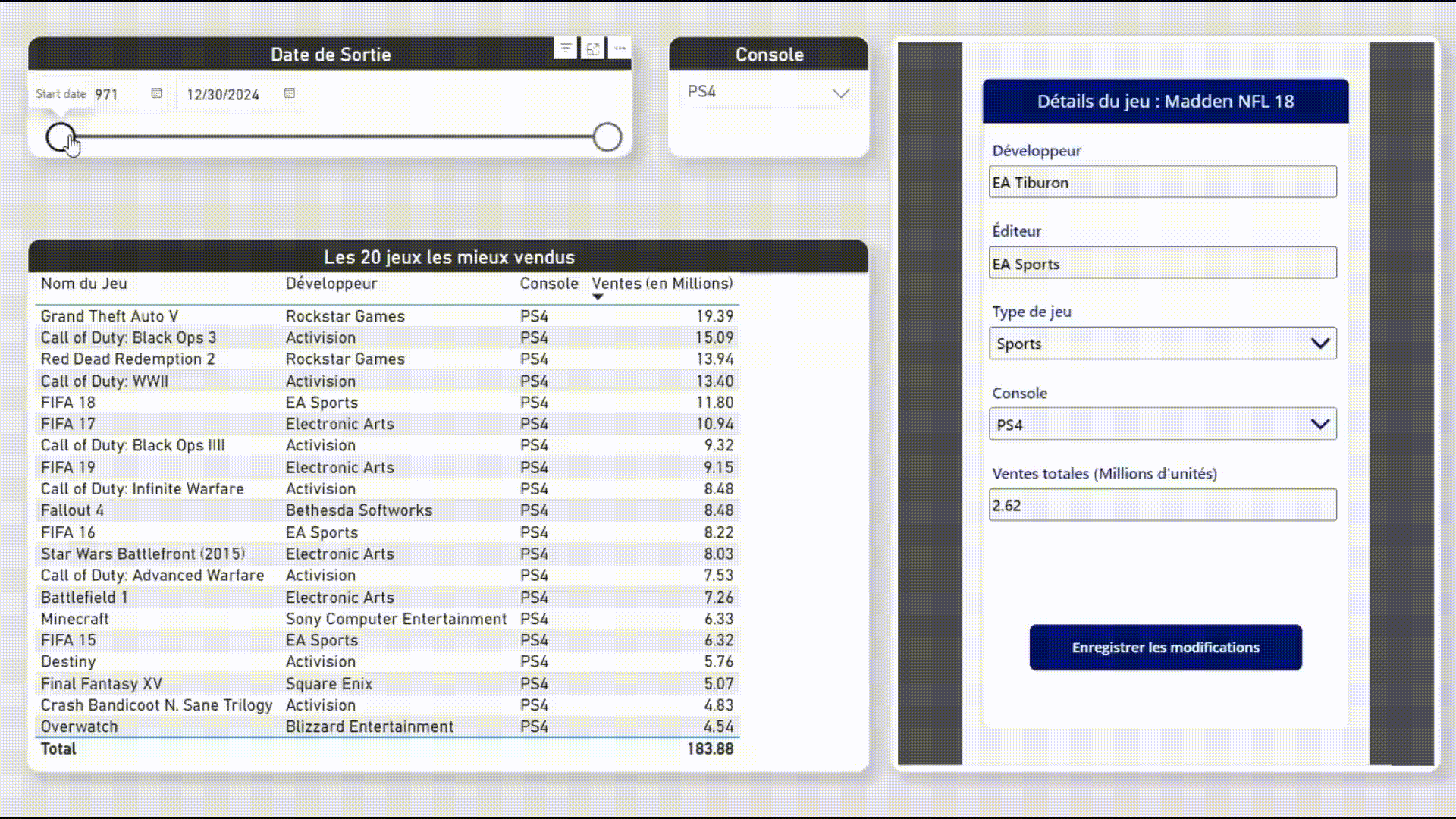
Task: Sort by the Console column header
Action: [x=549, y=284]
